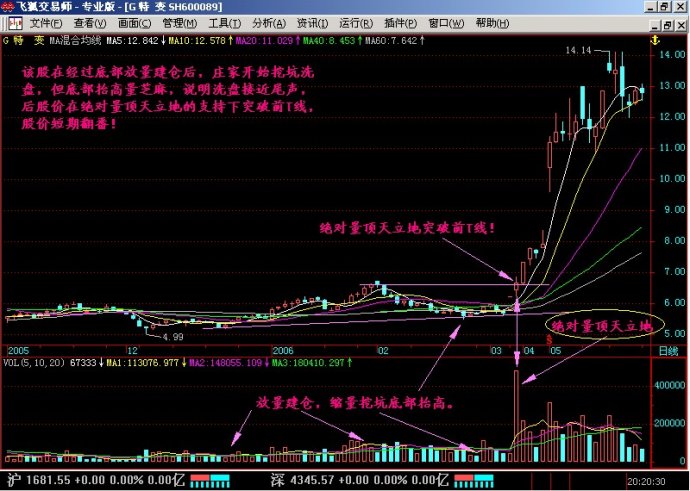Minimize the inner chart document window
Viewport: 690px width, 491px height.
[655, 25]
